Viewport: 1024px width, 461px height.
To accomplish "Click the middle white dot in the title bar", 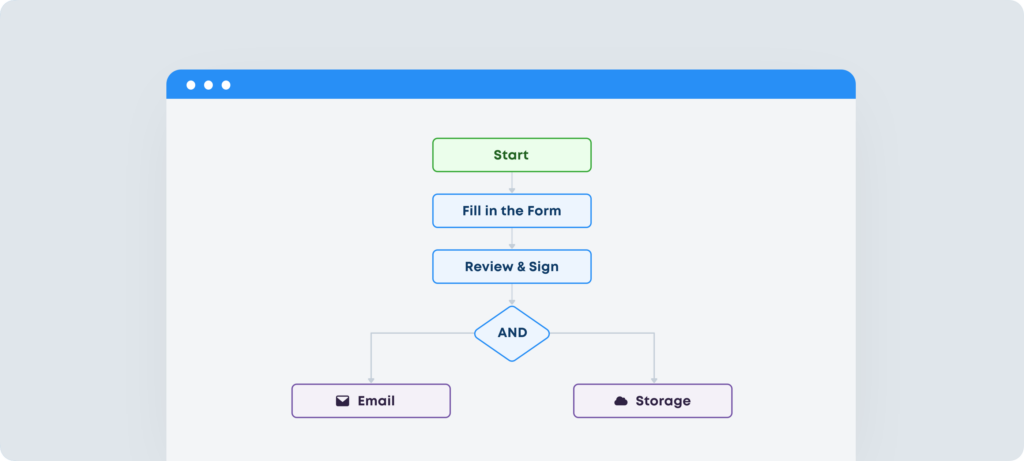I will click(208, 85).
